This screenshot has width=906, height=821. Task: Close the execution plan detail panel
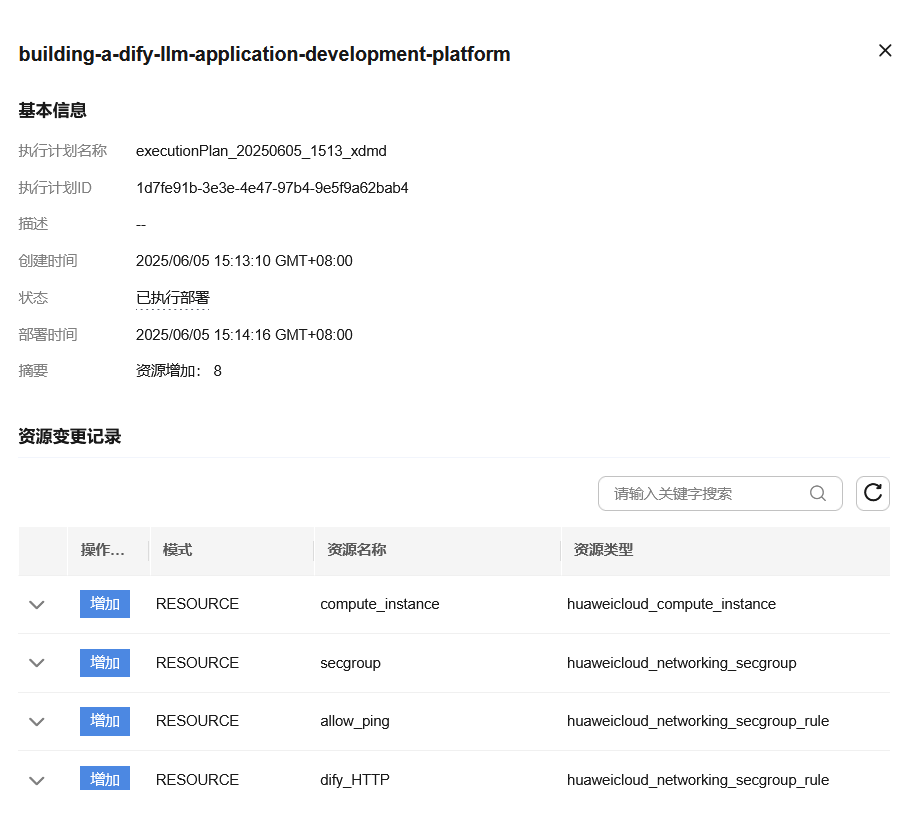(885, 51)
